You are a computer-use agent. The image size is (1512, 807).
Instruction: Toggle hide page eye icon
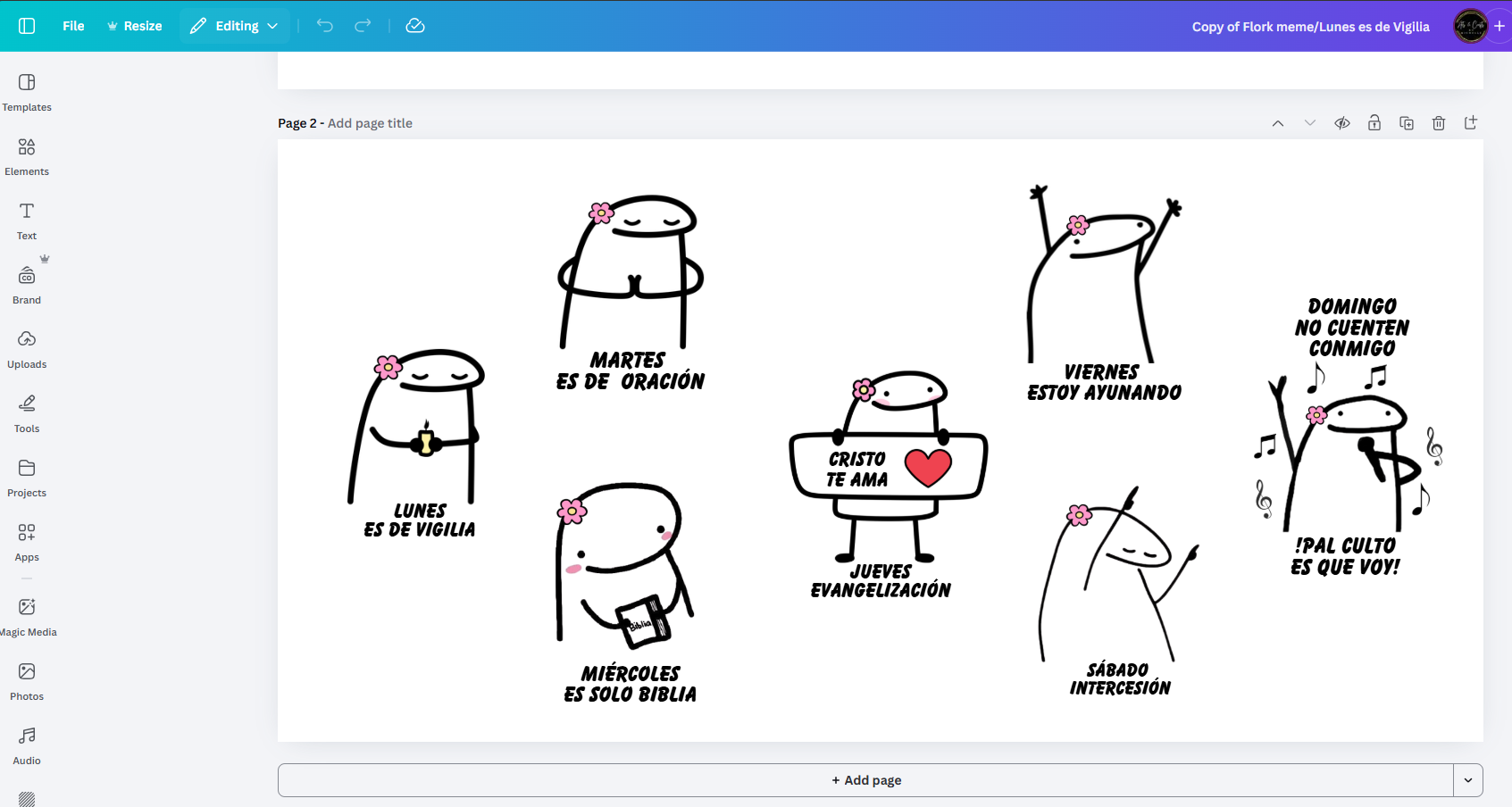(1342, 123)
